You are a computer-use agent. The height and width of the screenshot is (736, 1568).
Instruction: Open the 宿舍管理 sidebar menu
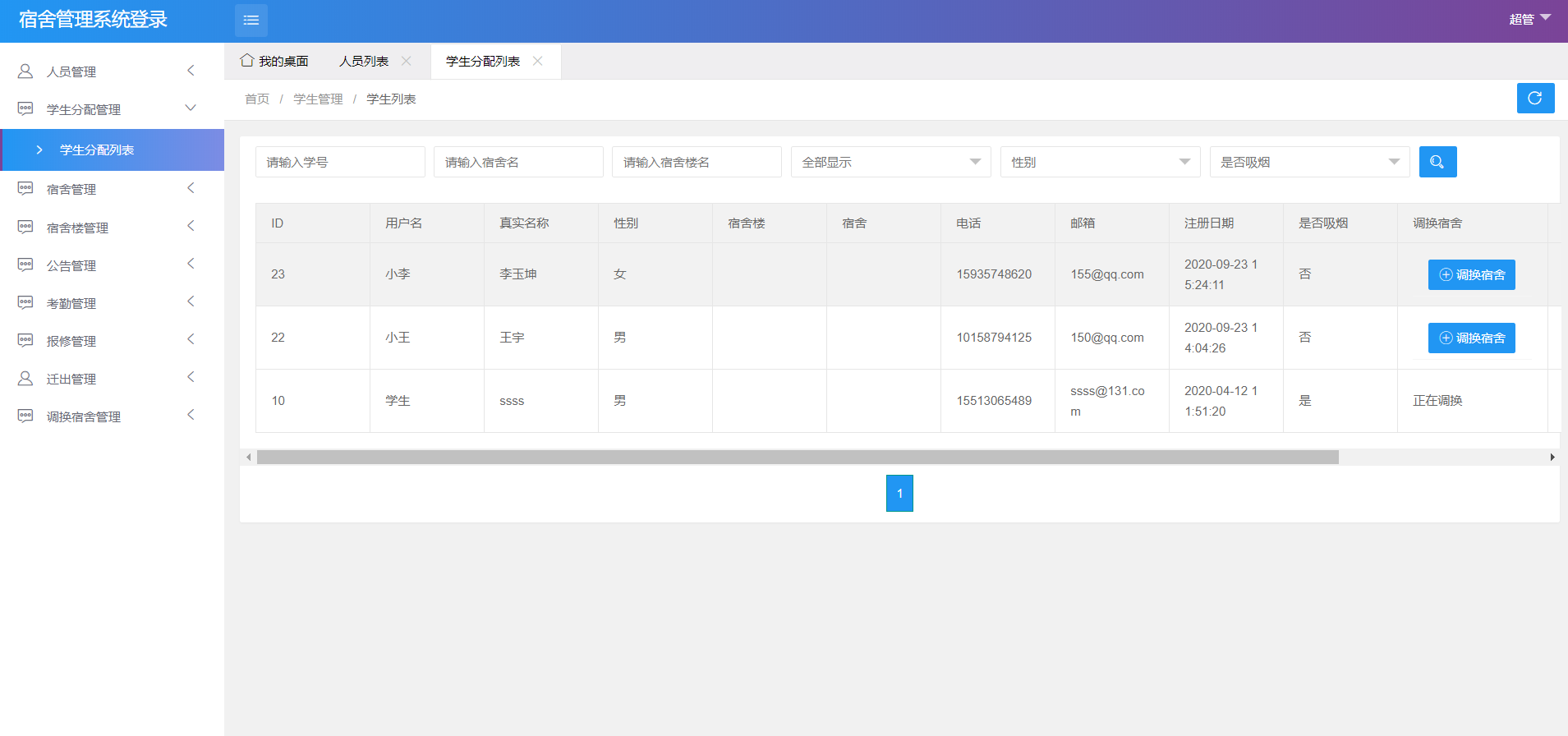pos(112,189)
